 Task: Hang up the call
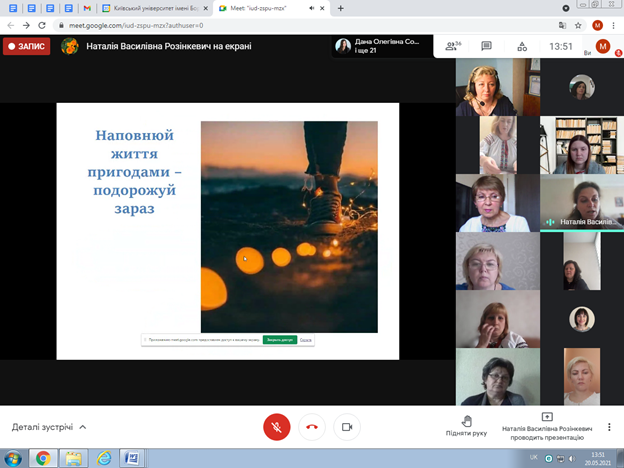(x=312, y=427)
